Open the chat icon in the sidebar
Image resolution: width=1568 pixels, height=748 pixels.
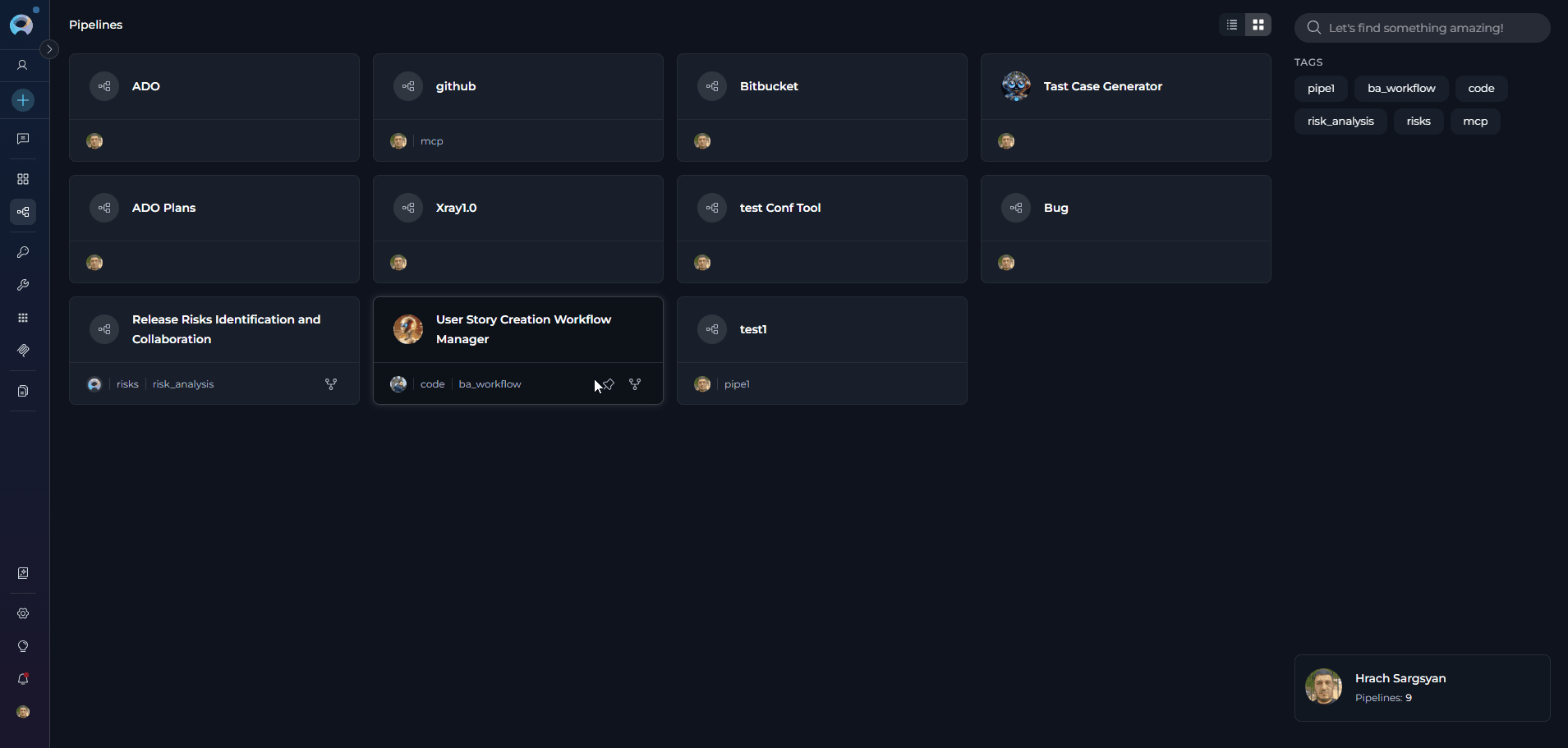pos(23,139)
